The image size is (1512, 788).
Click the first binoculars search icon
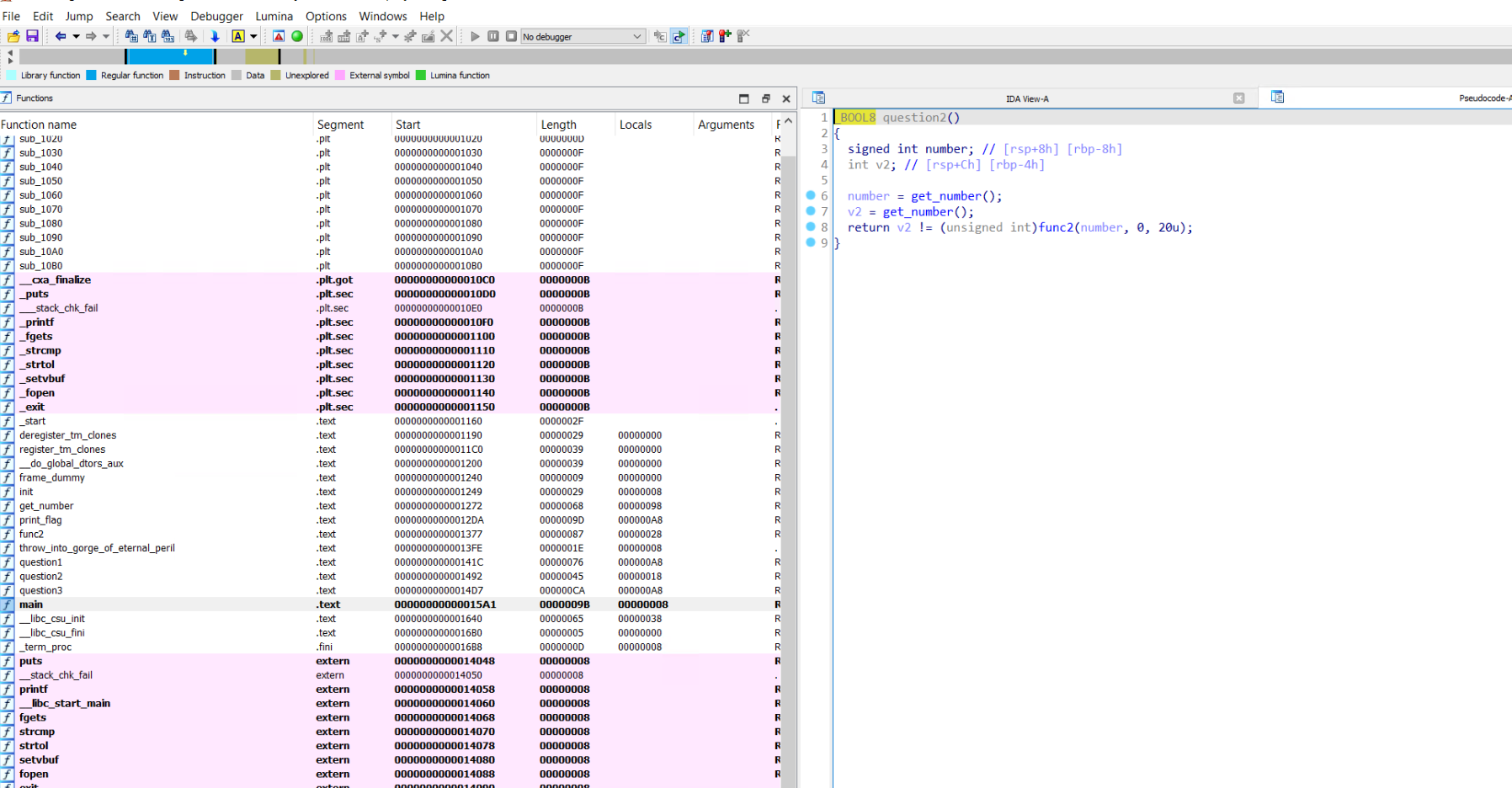(131, 36)
